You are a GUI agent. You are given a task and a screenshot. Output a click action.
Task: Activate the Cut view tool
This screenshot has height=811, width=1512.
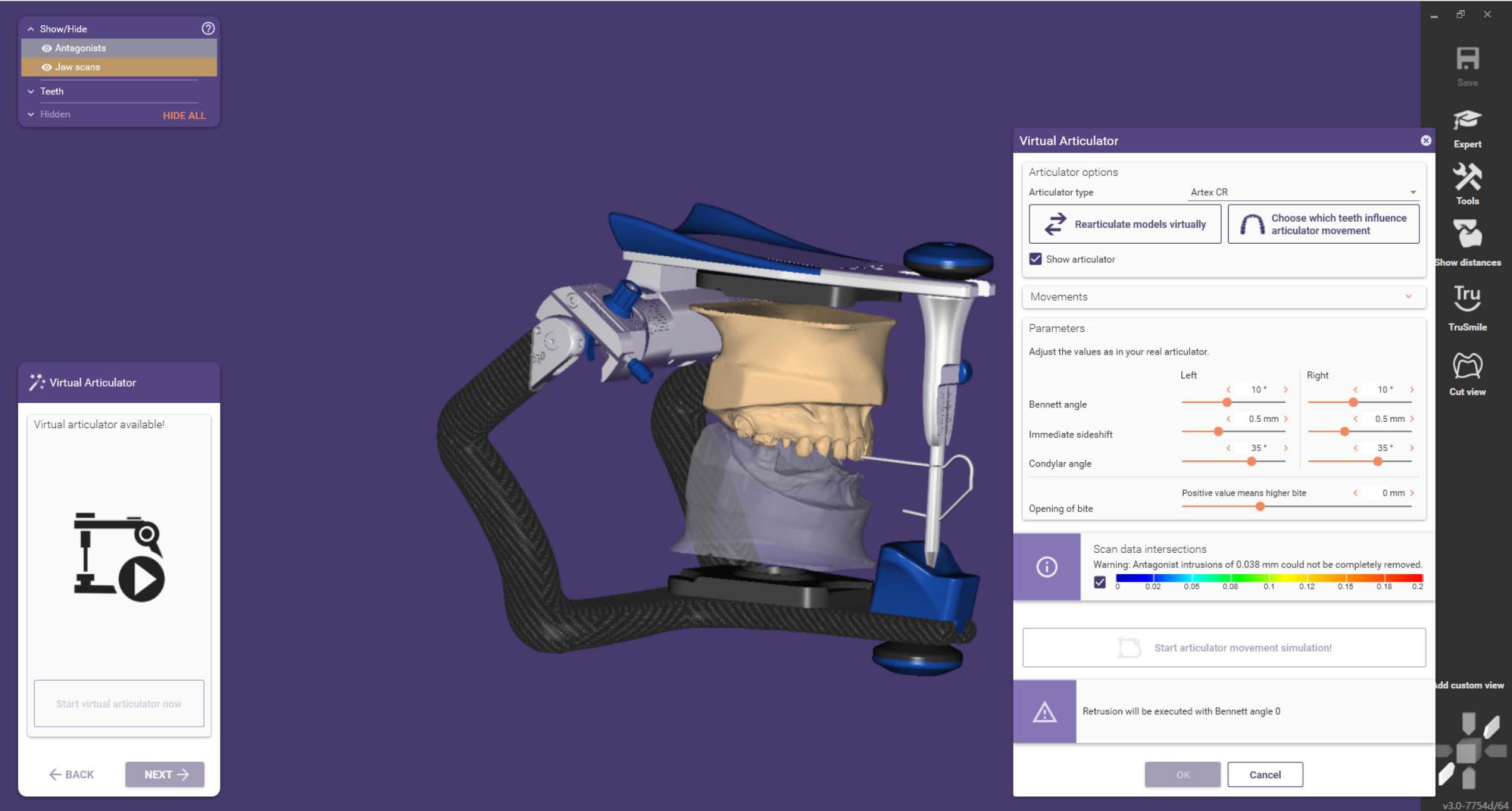pyautogui.click(x=1467, y=366)
